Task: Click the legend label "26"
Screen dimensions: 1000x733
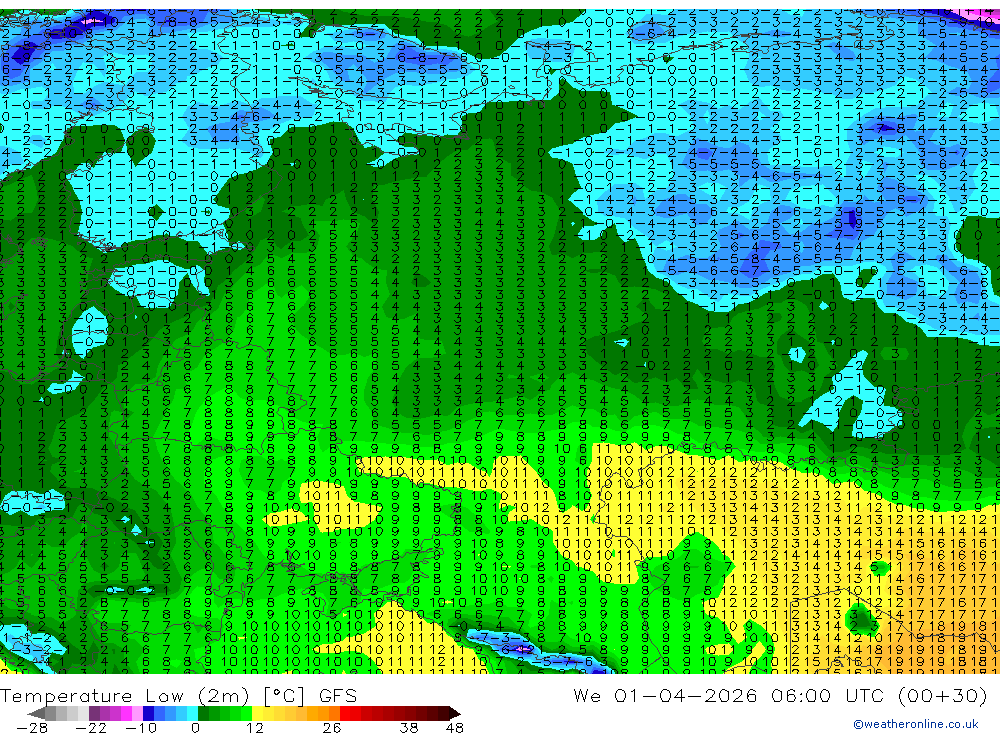Action: point(332,727)
